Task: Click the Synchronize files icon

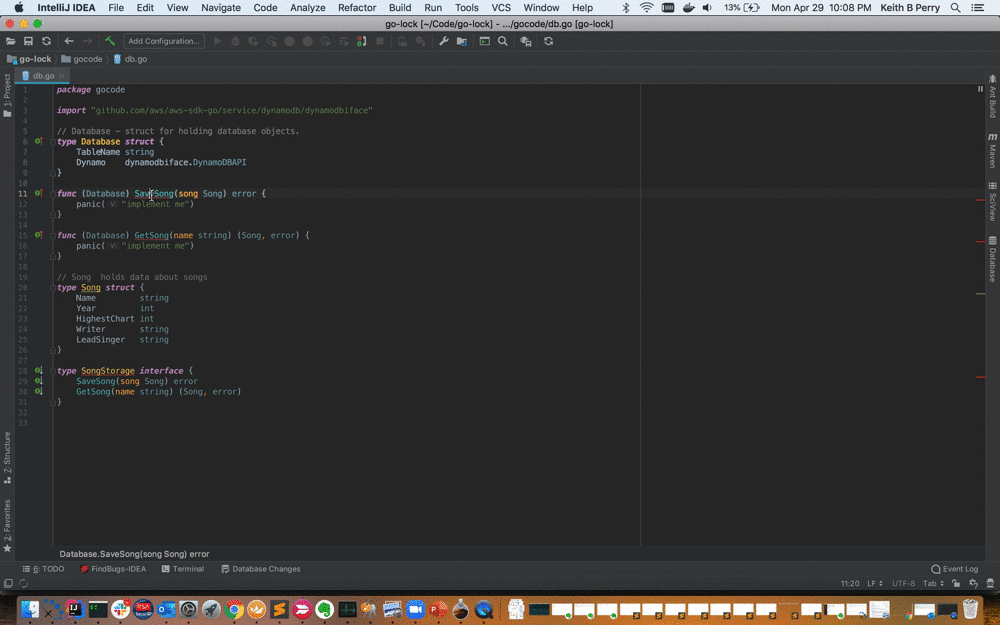Action: pos(46,41)
